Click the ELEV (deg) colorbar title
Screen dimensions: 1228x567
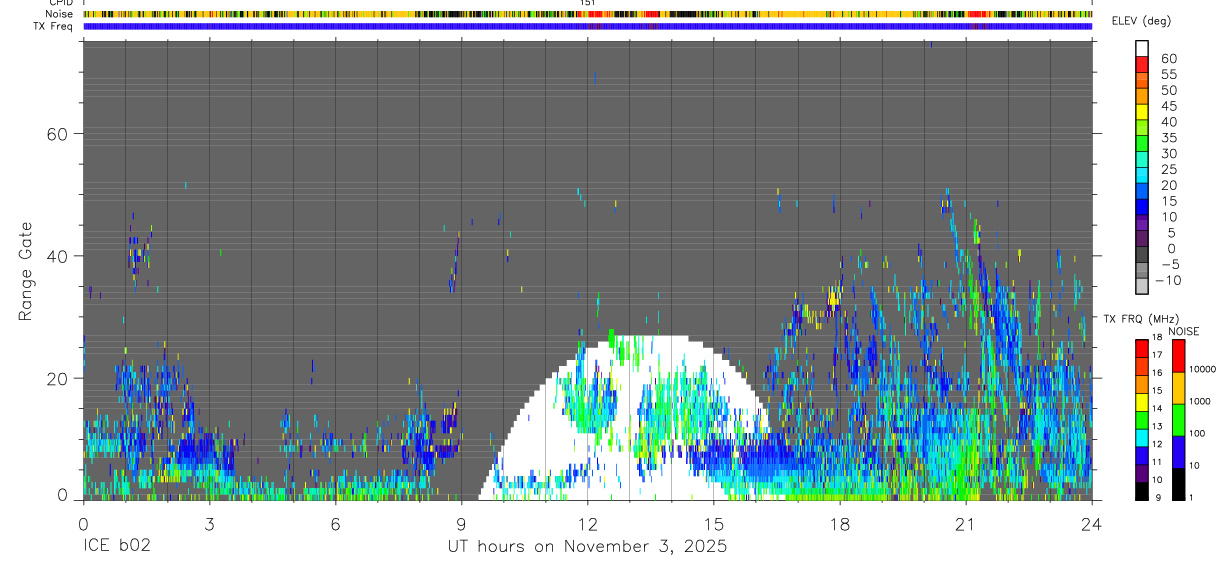click(x=1141, y=21)
